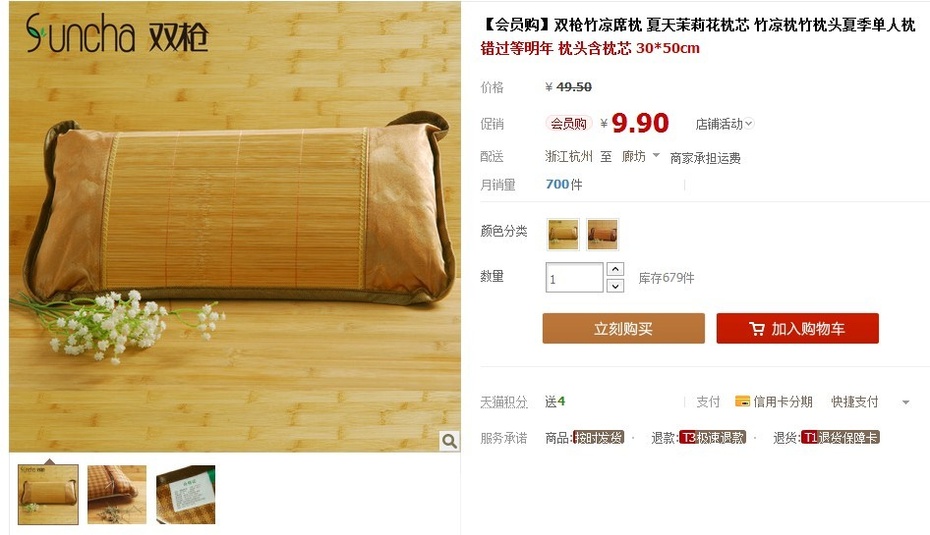The width and height of the screenshot is (930, 535).
Task: Increase quantity with the up arrow
Action: point(615,270)
